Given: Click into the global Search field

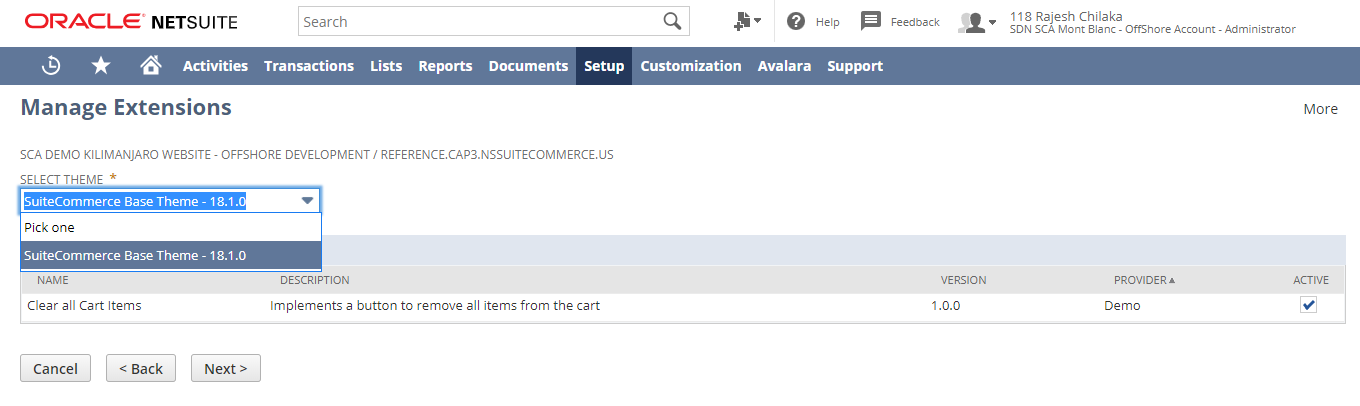Looking at the screenshot, I should click(480, 21).
